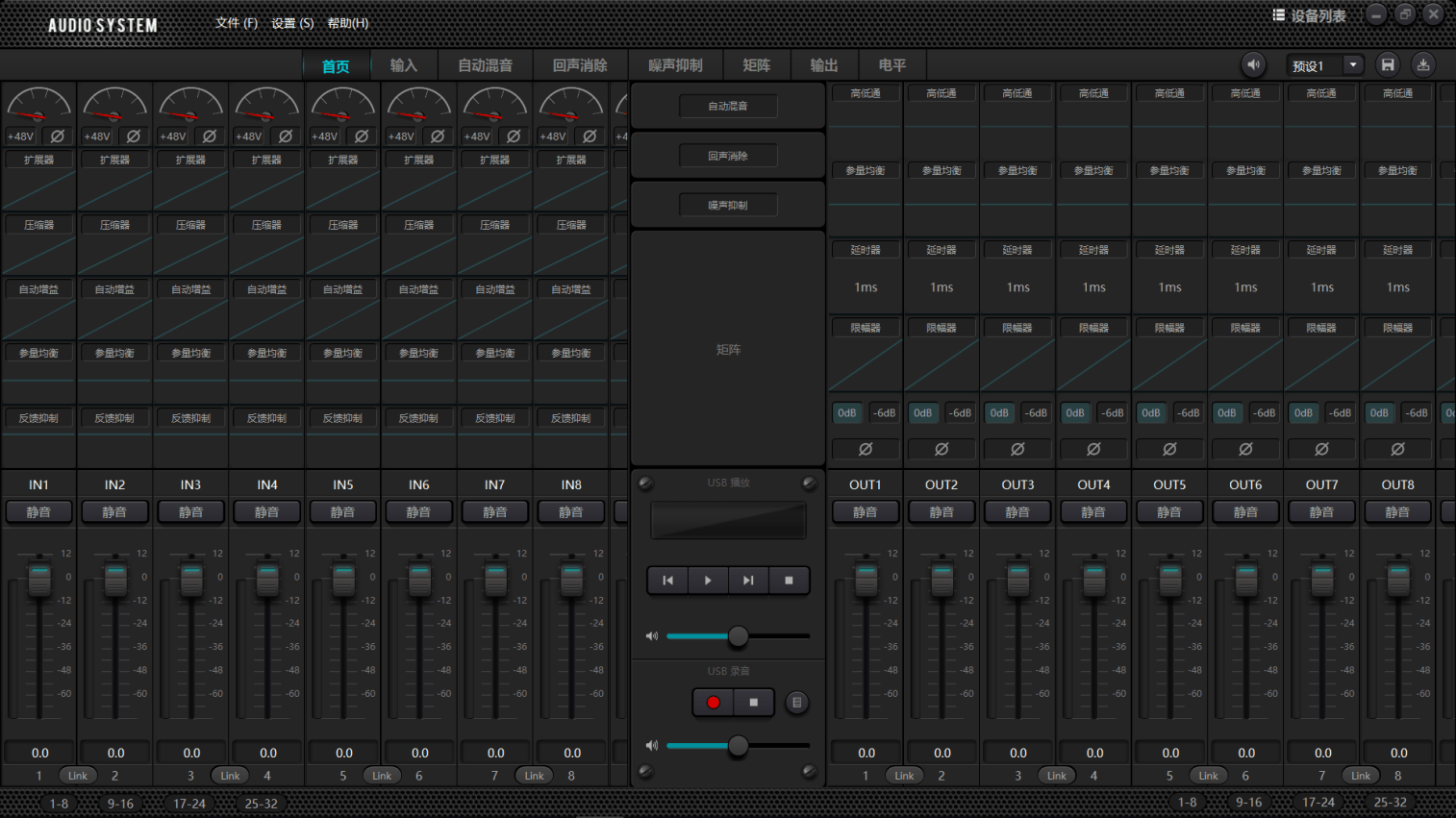
Task: Open the 文件 (F) menu
Action: click(x=236, y=23)
